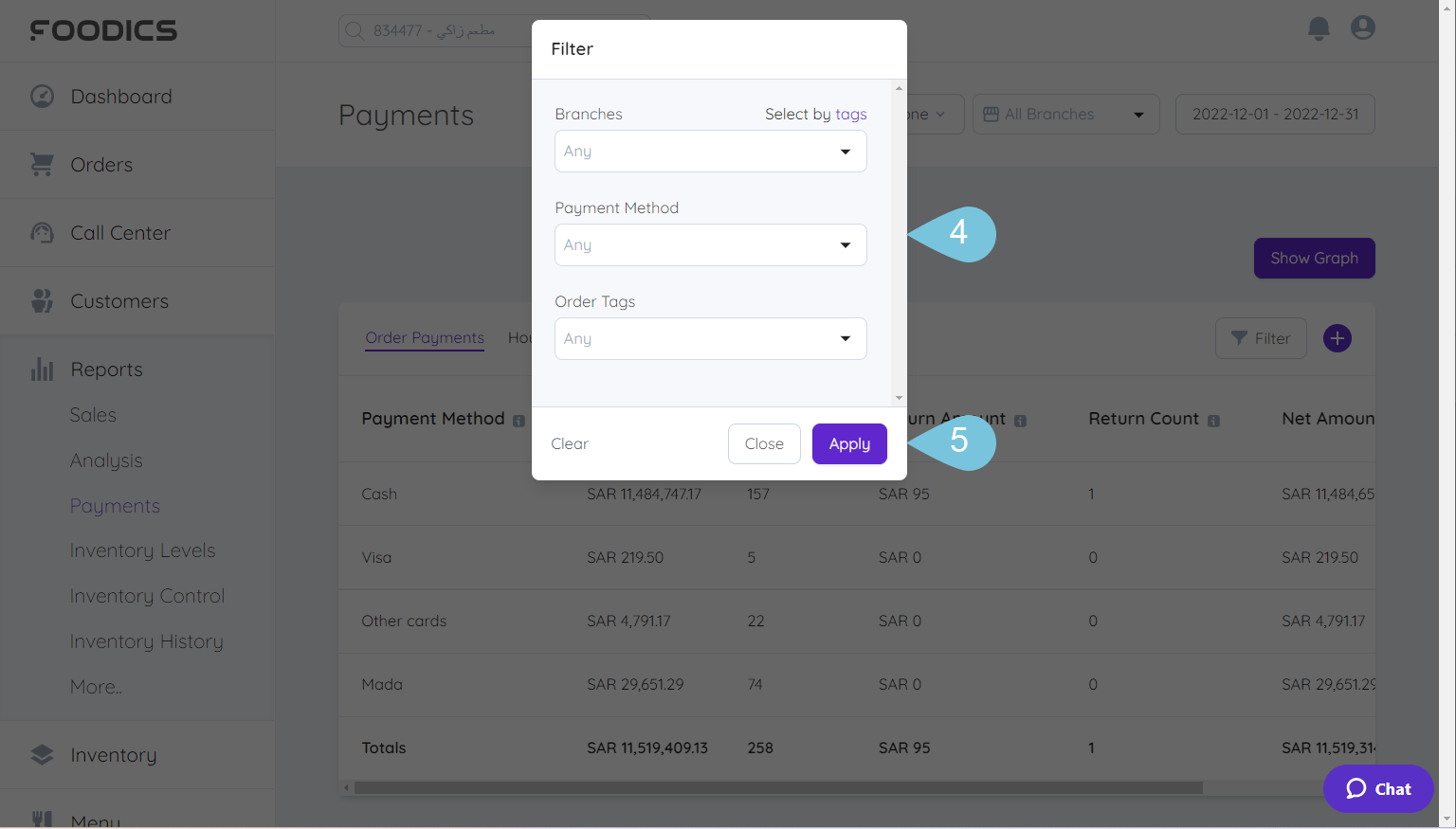Image resolution: width=1456 pixels, height=829 pixels.
Task: Open Inventory History report
Action: tap(146, 641)
